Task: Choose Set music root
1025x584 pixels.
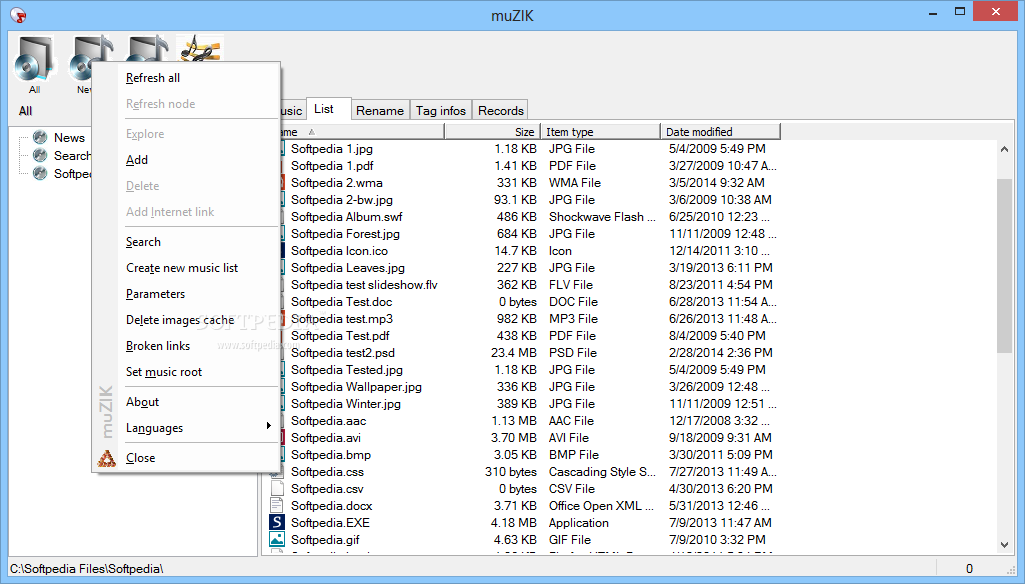Action: click(164, 372)
